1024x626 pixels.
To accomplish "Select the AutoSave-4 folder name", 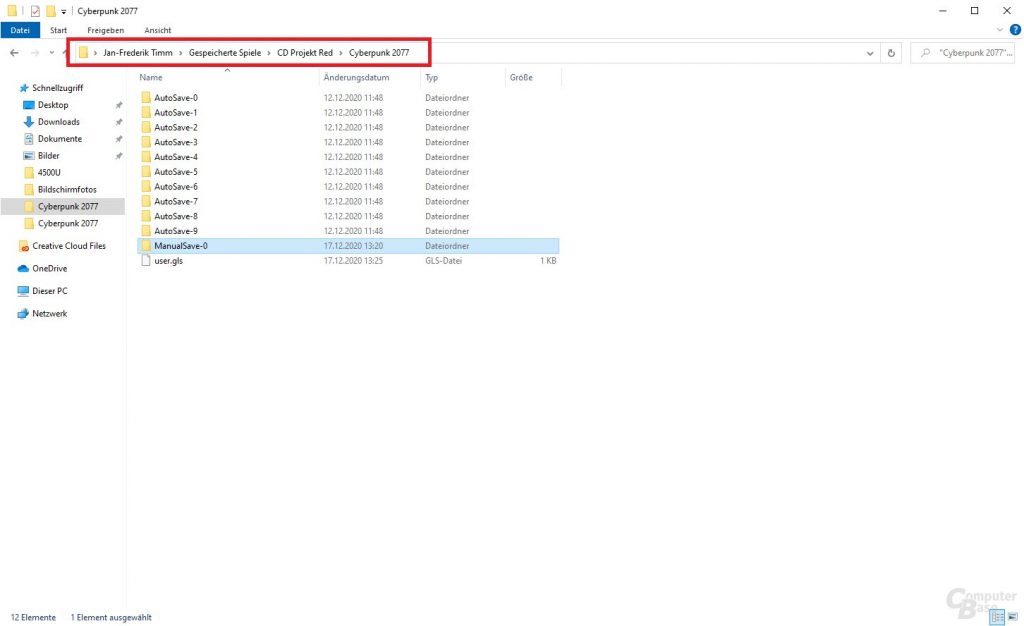I will 176,157.
